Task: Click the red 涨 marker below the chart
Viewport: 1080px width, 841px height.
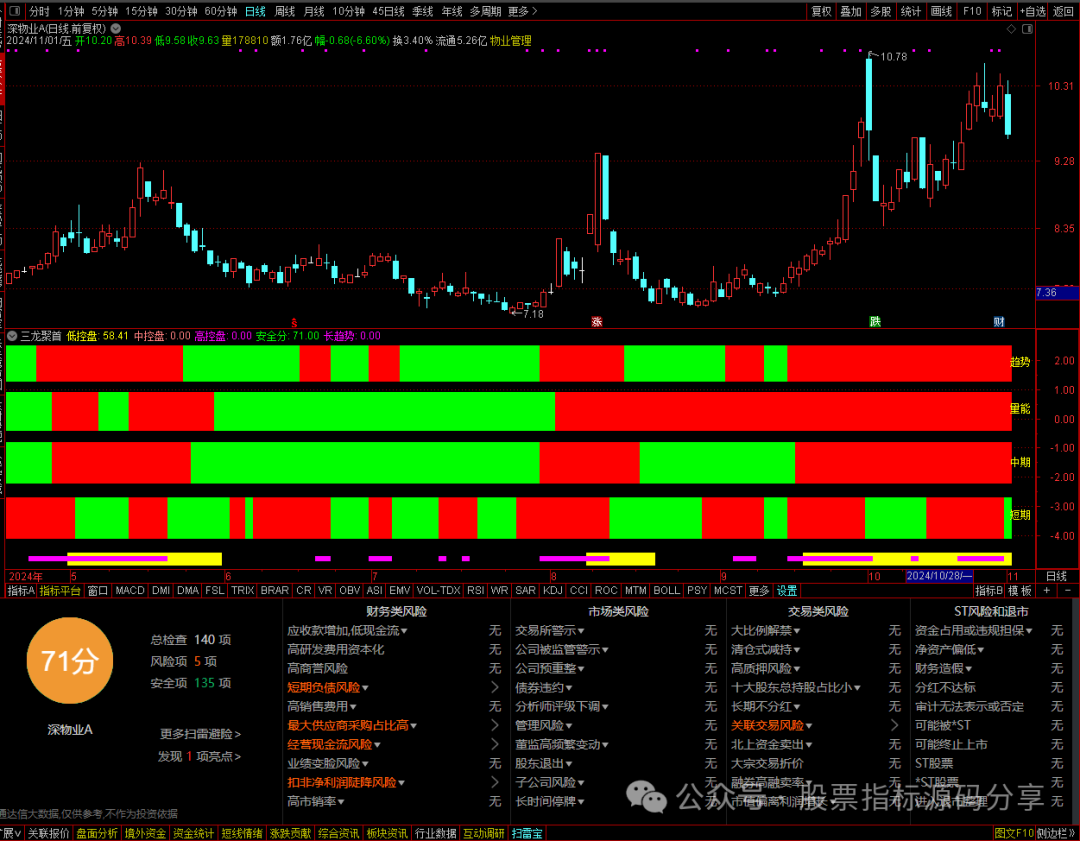Action: (596, 322)
